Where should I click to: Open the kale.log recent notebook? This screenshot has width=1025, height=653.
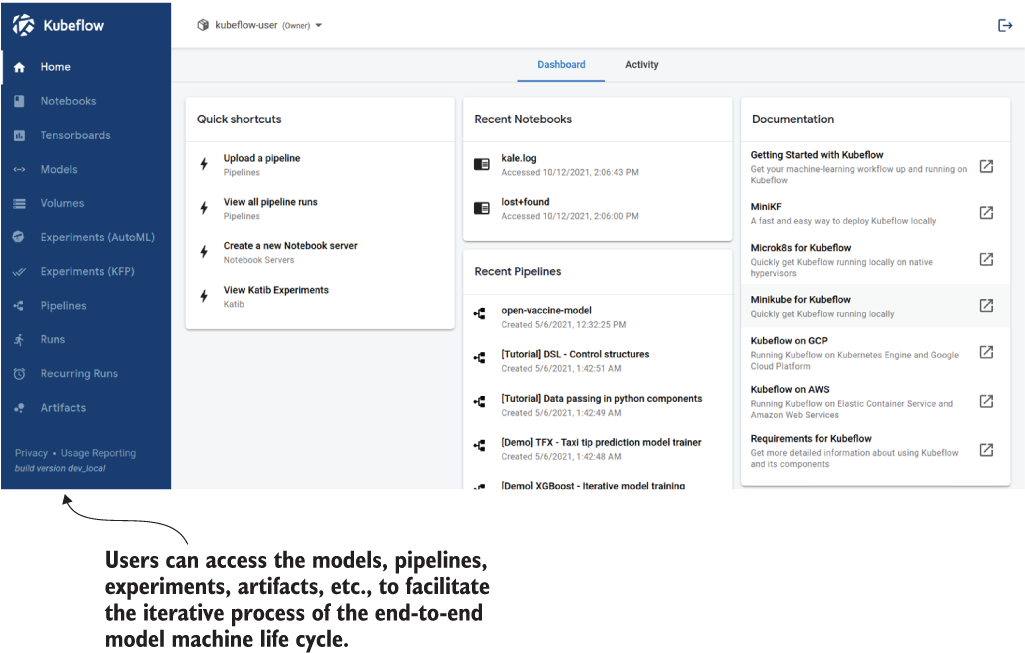pos(597,164)
